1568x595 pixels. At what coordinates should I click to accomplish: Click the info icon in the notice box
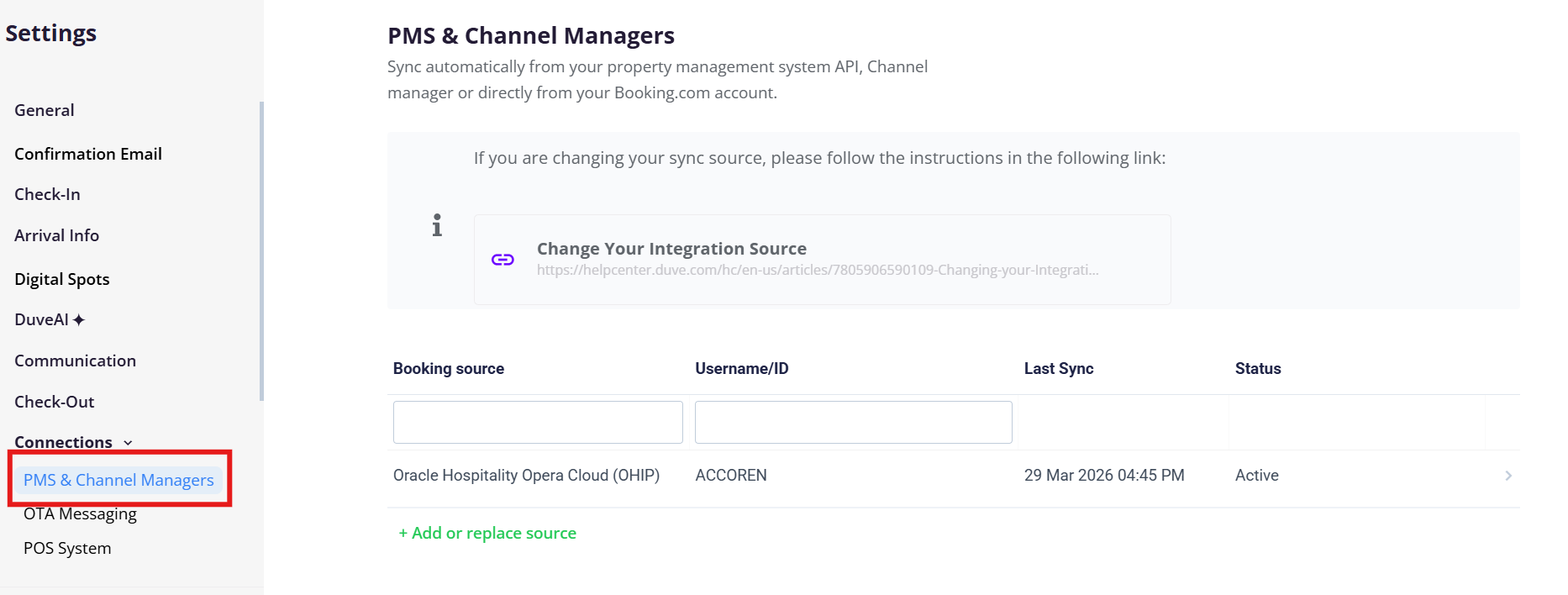click(x=437, y=225)
